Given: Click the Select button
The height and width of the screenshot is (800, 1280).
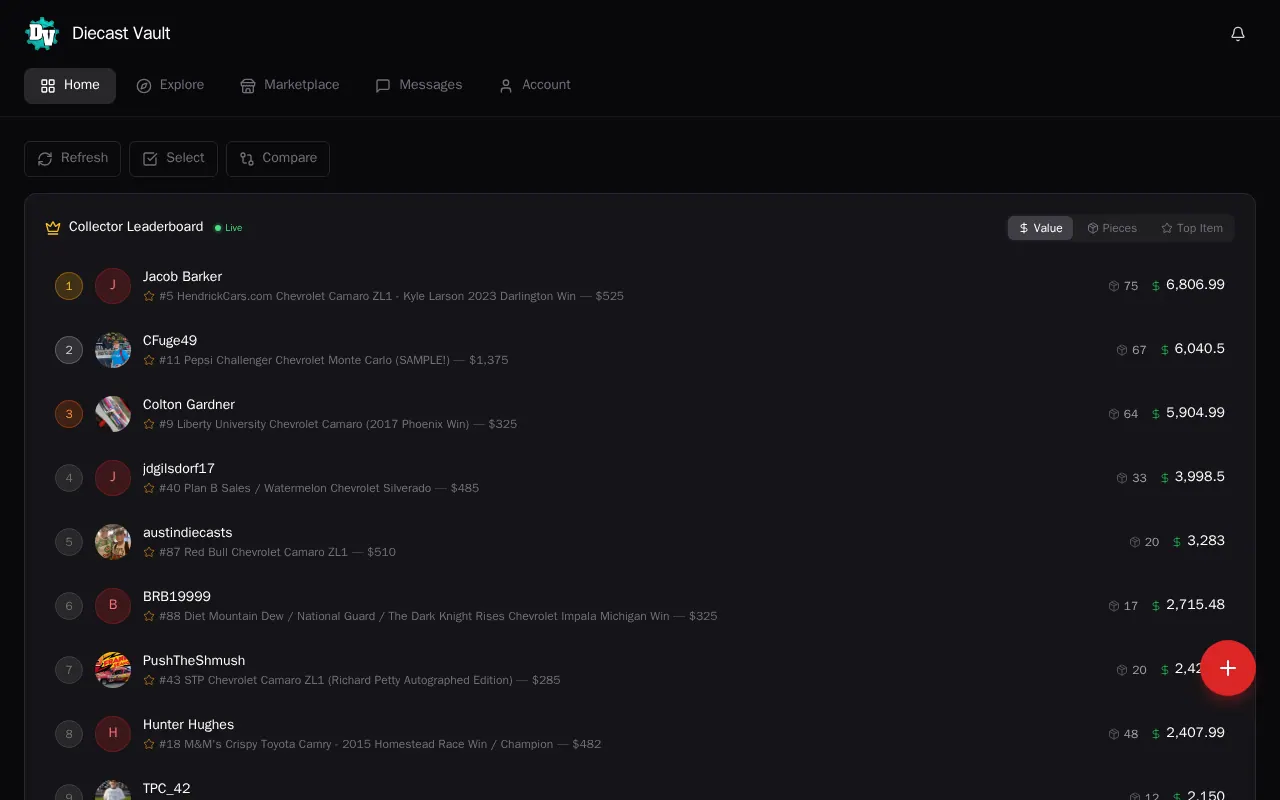Looking at the screenshot, I should (x=173, y=159).
